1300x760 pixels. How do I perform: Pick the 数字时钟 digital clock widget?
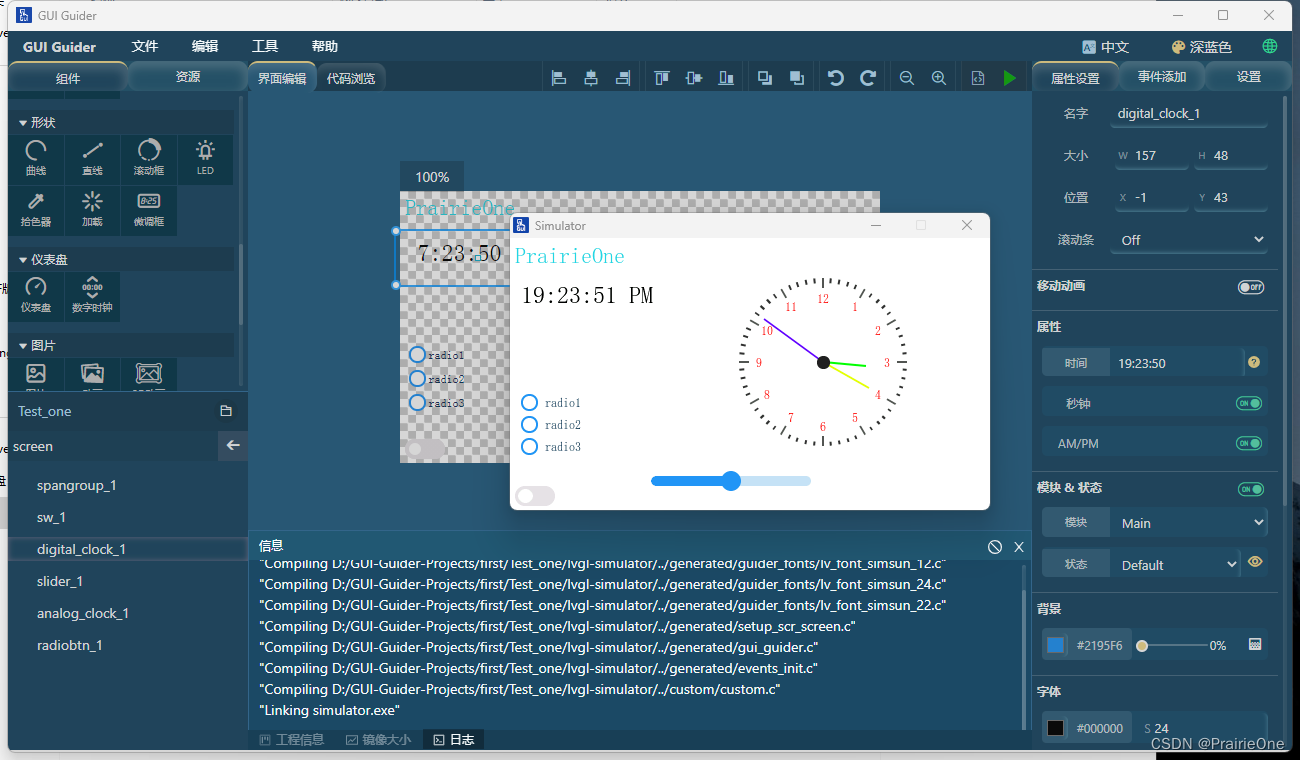(x=92, y=296)
